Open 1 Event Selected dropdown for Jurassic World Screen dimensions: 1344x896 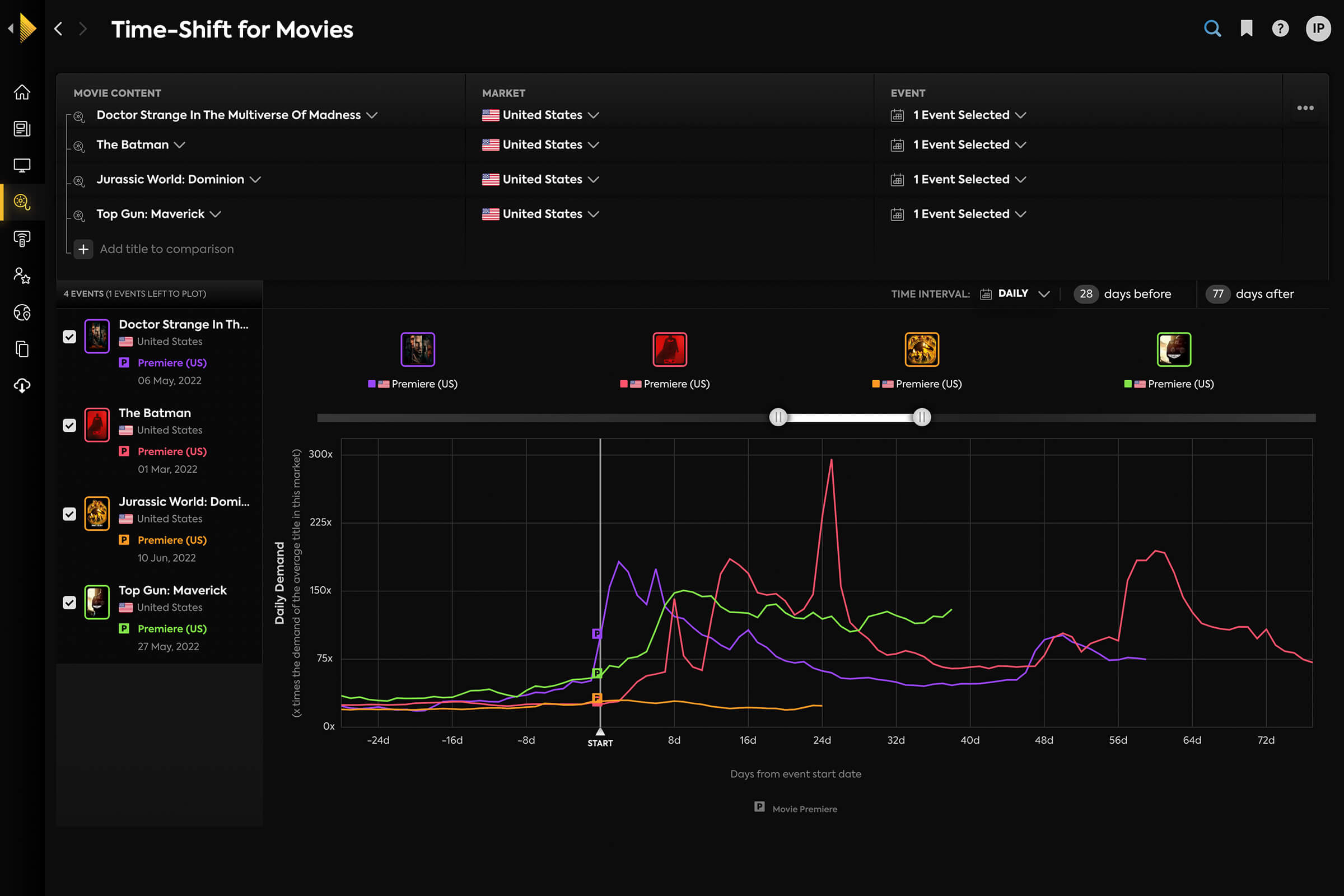click(x=970, y=179)
